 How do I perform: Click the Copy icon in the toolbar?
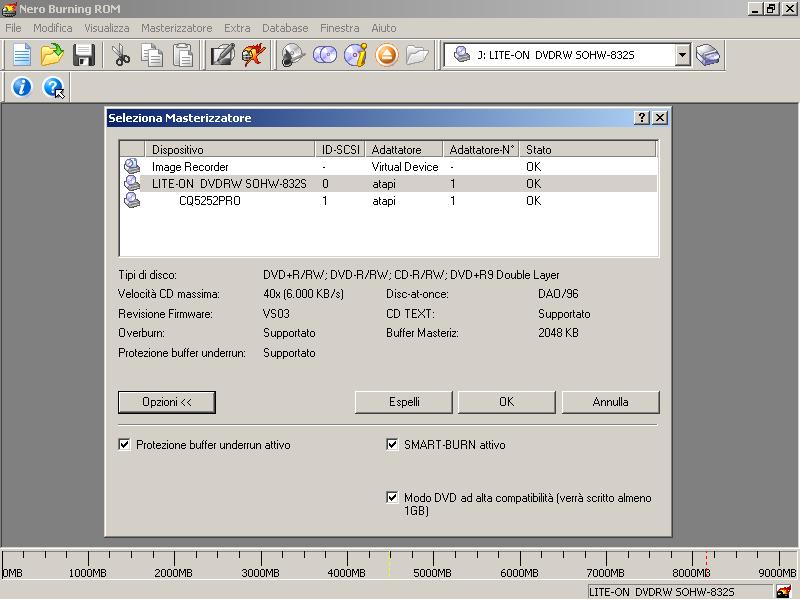(152, 55)
